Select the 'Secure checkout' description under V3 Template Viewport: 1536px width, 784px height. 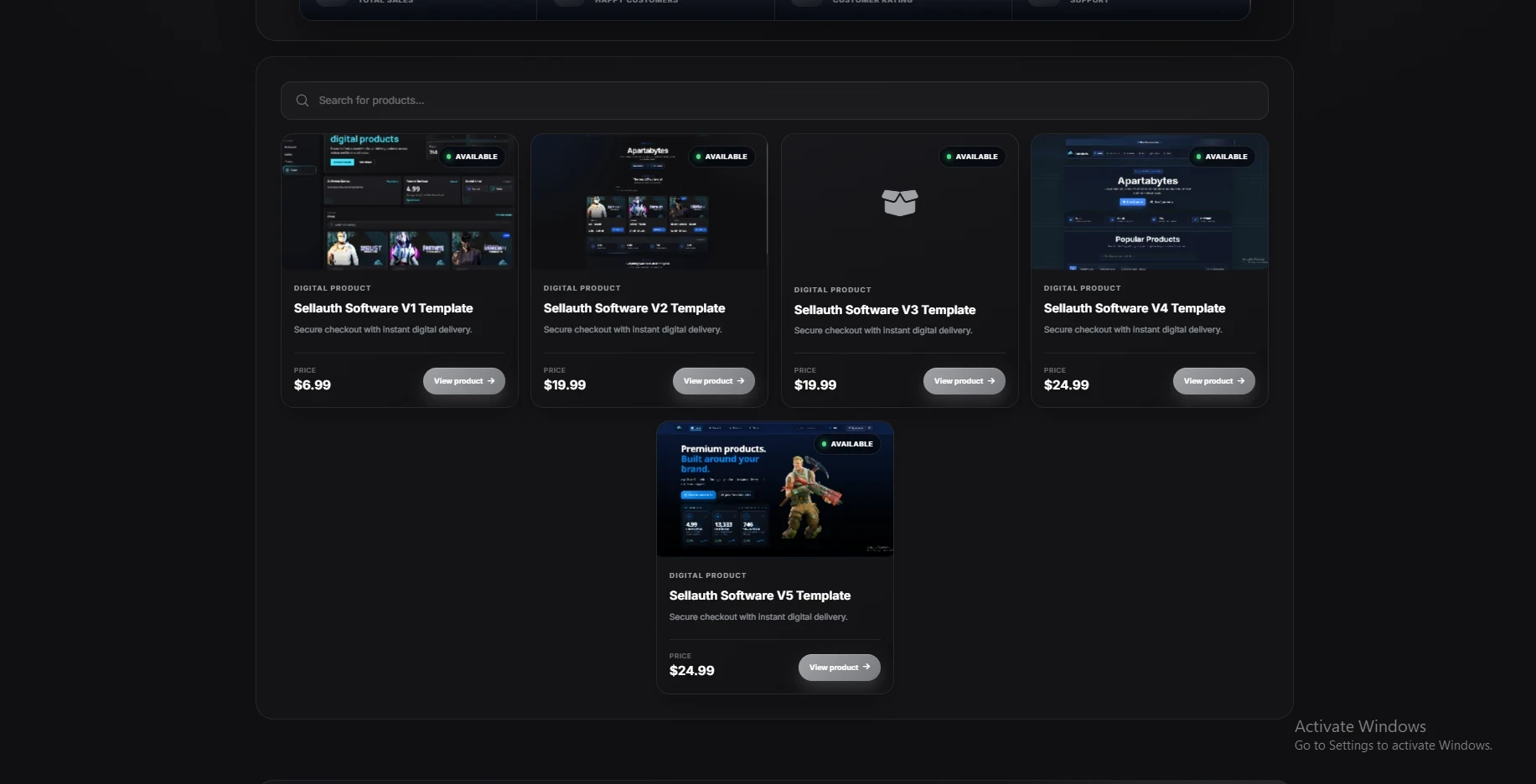[883, 331]
